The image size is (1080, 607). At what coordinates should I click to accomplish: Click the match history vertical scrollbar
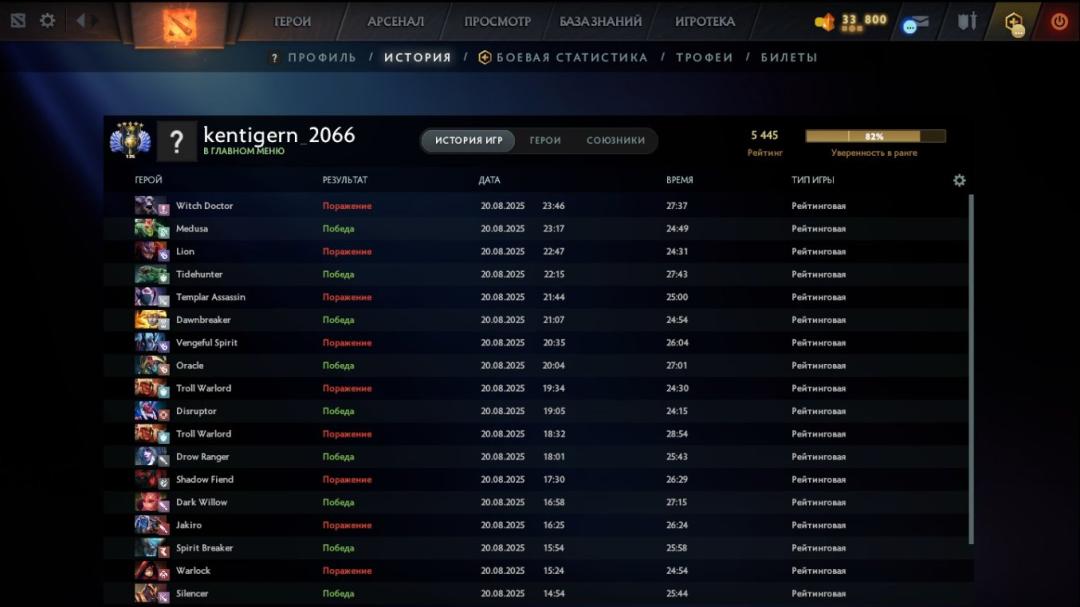(x=971, y=369)
